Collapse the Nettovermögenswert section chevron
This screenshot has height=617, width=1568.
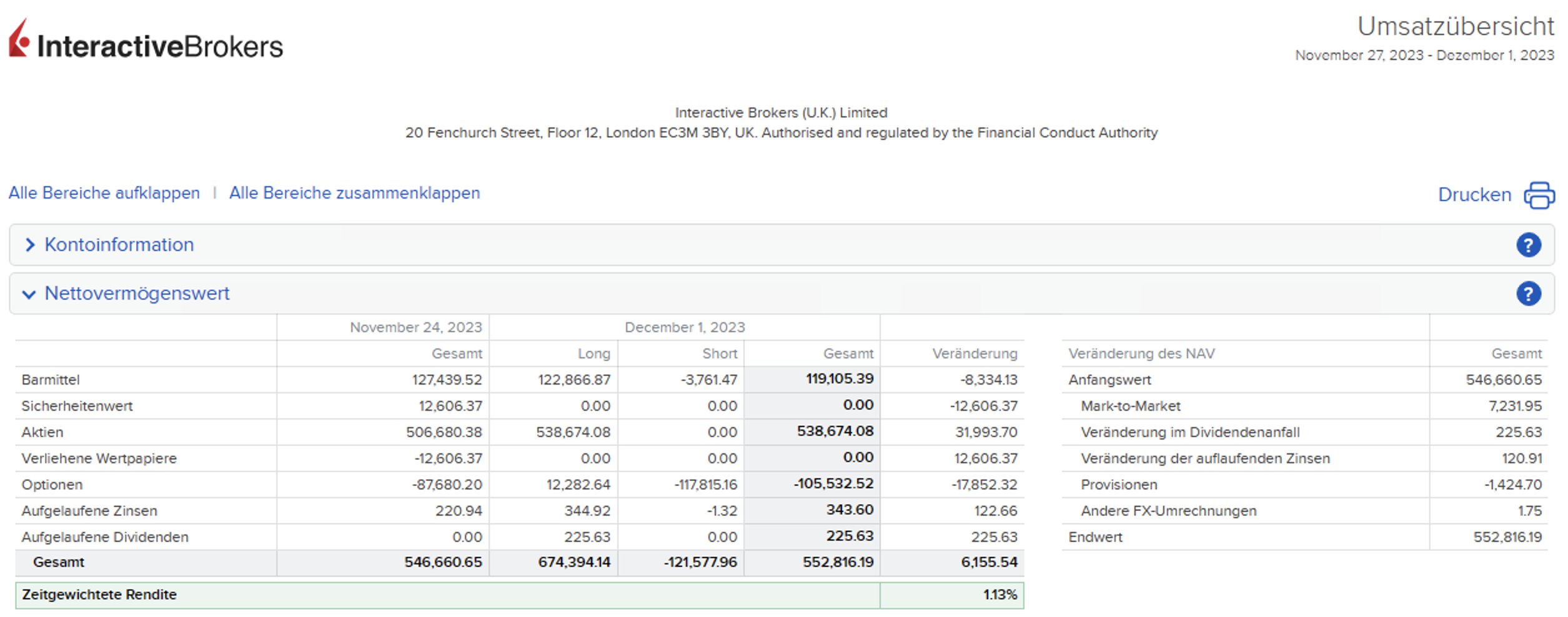[x=29, y=294]
